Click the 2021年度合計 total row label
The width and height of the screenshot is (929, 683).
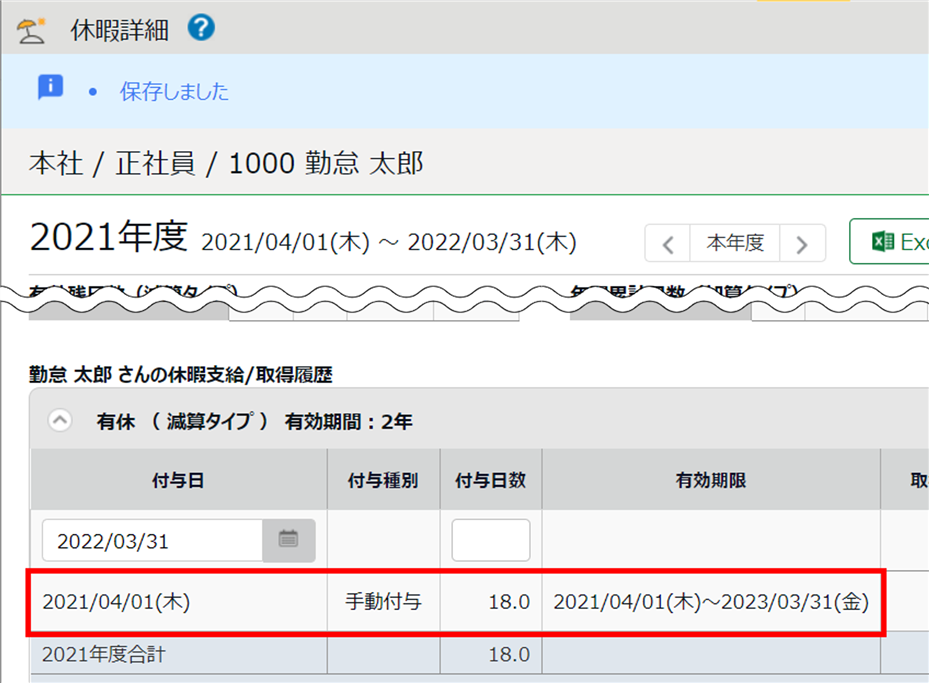click(x=103, y=655)
